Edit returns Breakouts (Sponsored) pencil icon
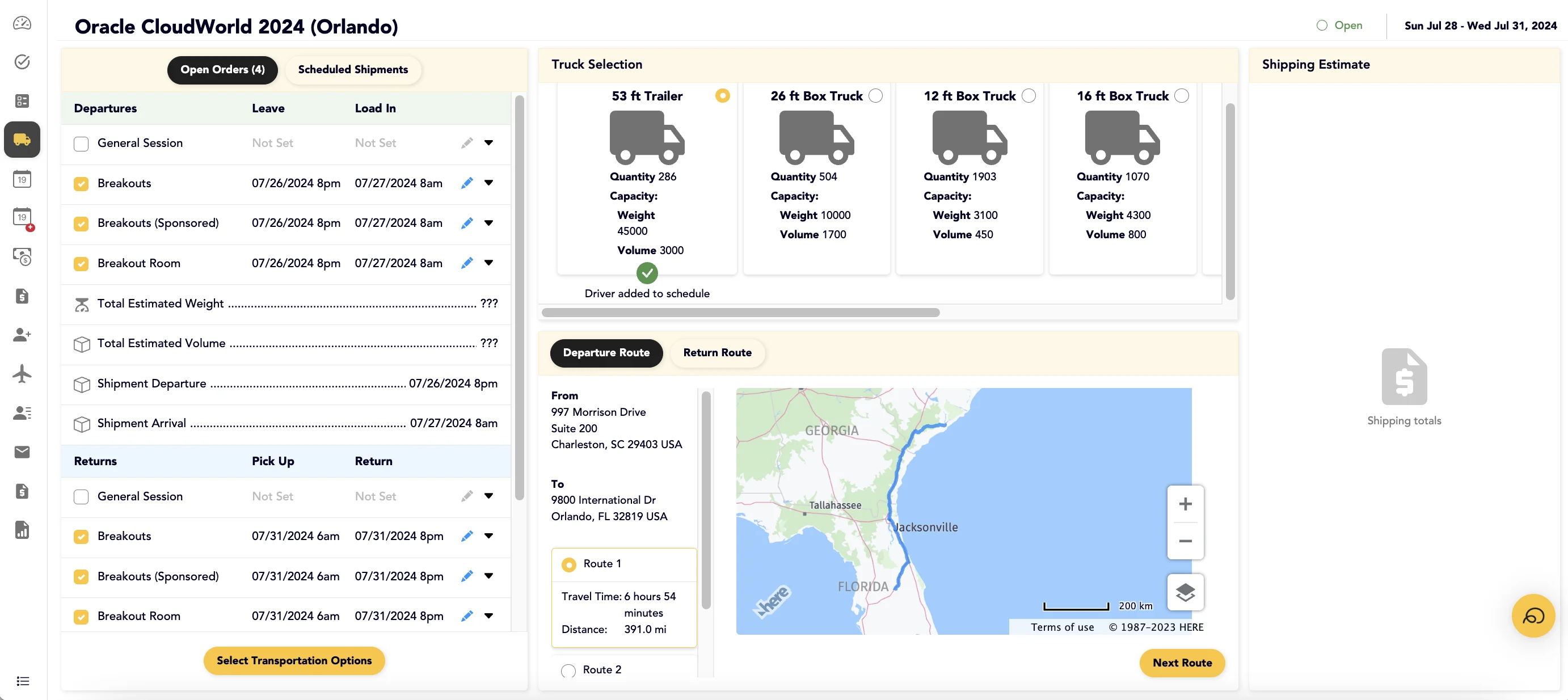Image resolution: width=1568 pixels, height=700 pixels. click(x=467, y=576)
